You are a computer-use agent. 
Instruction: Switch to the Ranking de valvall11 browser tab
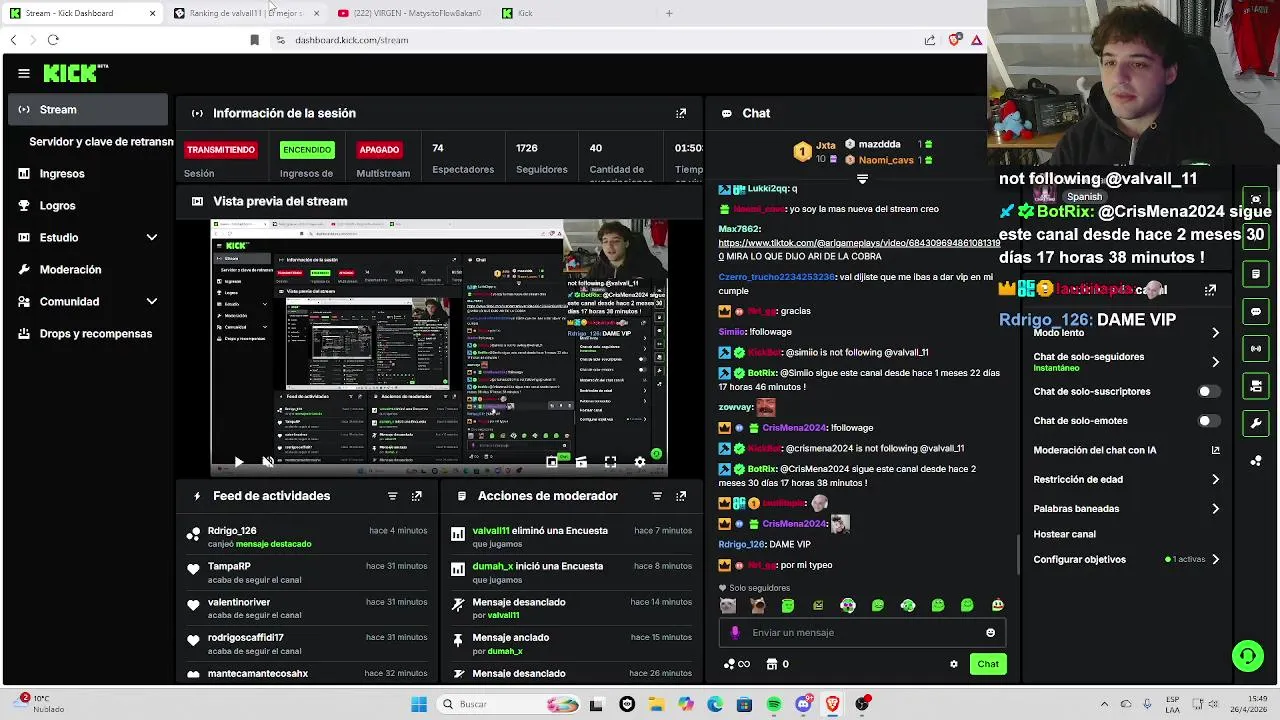point(247,13)
